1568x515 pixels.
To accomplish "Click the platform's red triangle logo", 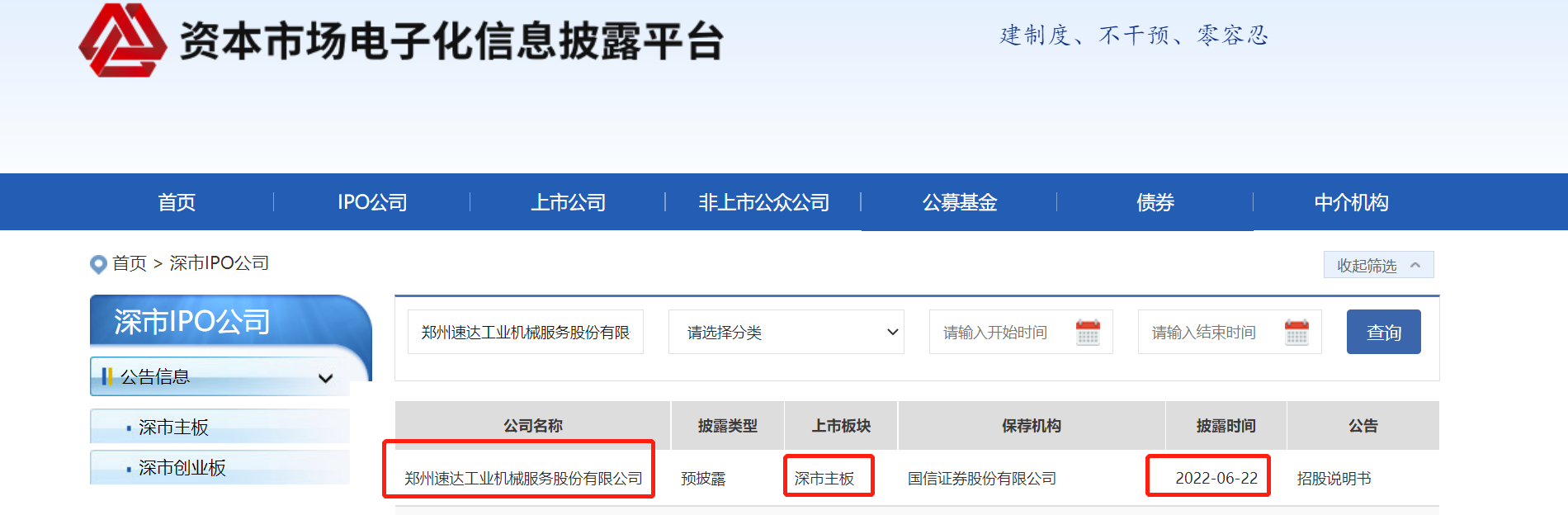I will [x=122, y=40].
